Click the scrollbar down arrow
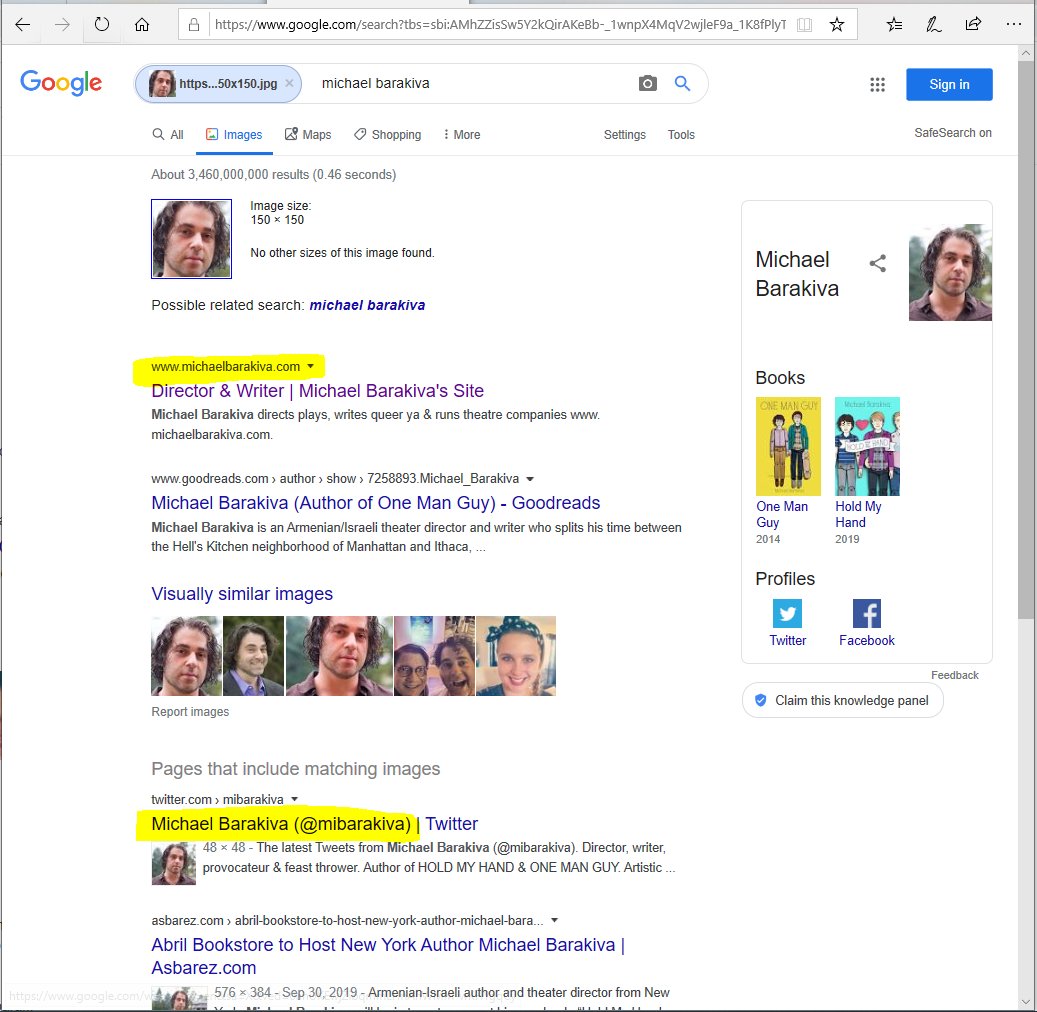This screenshot has height=1012, width=1037. point(1026,1002)
